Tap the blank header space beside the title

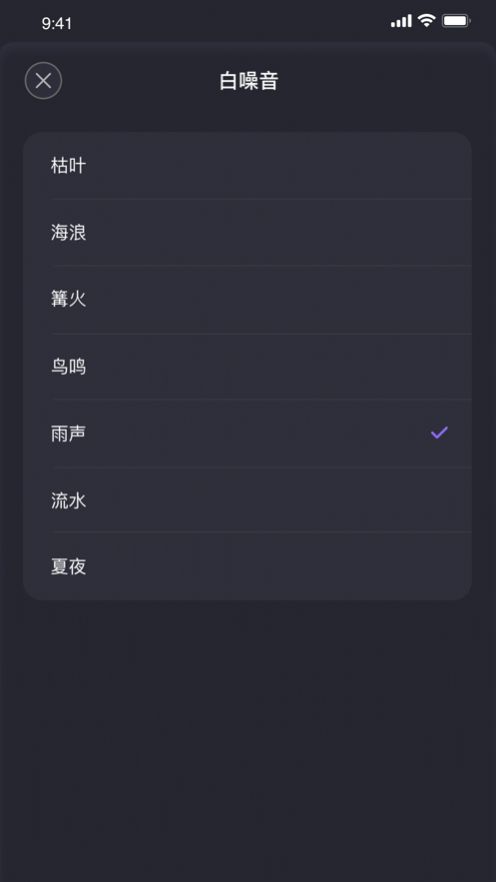(x=376, y=81)
